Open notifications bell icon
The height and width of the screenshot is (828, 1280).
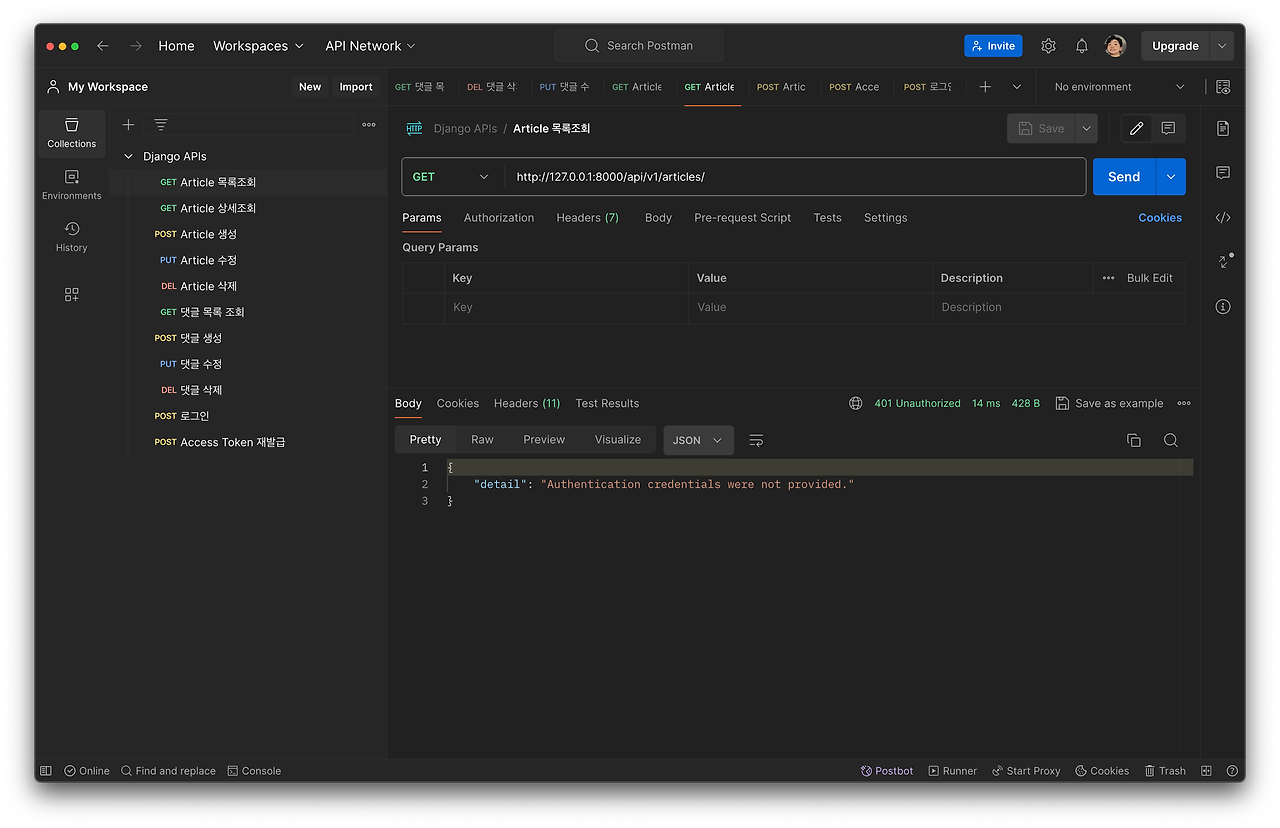(x=1082, y=46)
